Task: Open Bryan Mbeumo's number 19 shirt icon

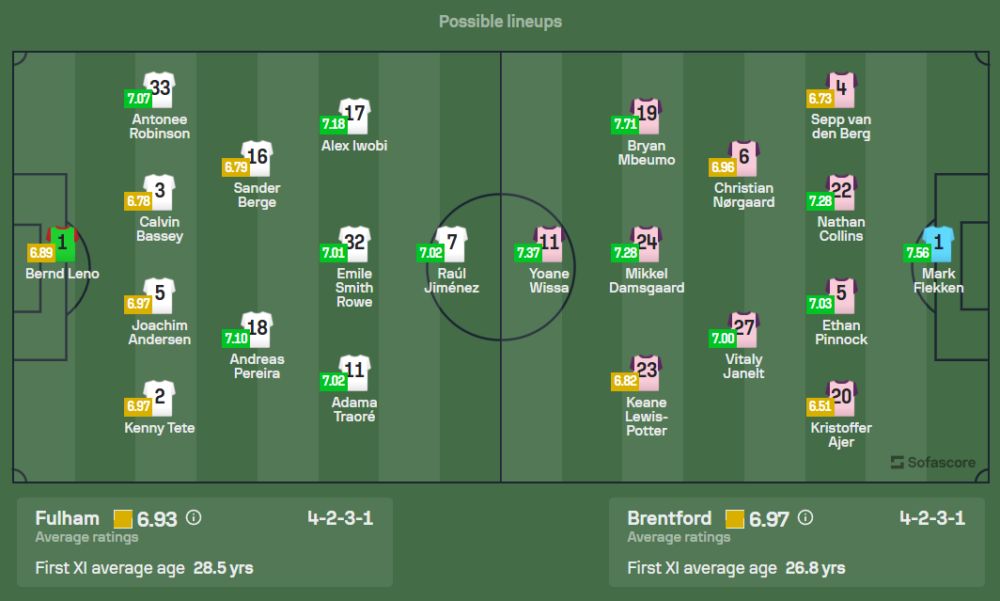Action: (647, 115)
